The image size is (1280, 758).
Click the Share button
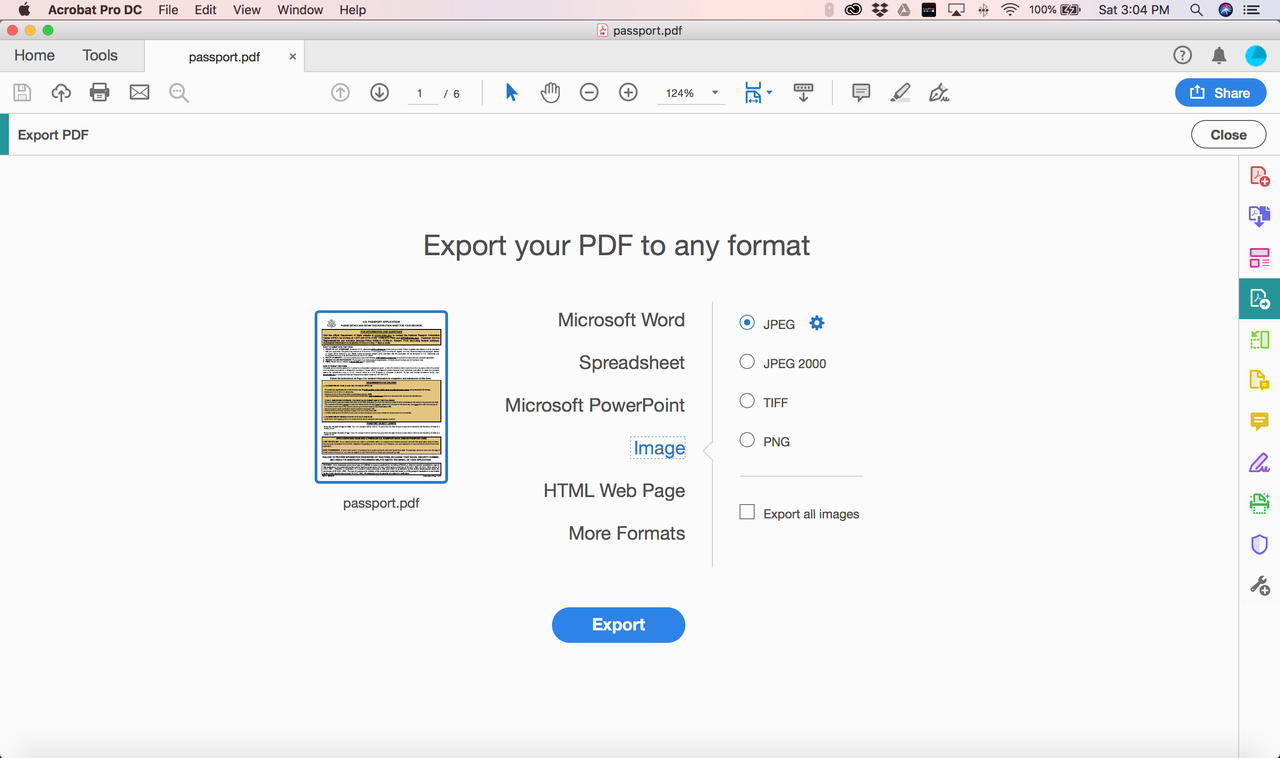[x=1220, y=93]
